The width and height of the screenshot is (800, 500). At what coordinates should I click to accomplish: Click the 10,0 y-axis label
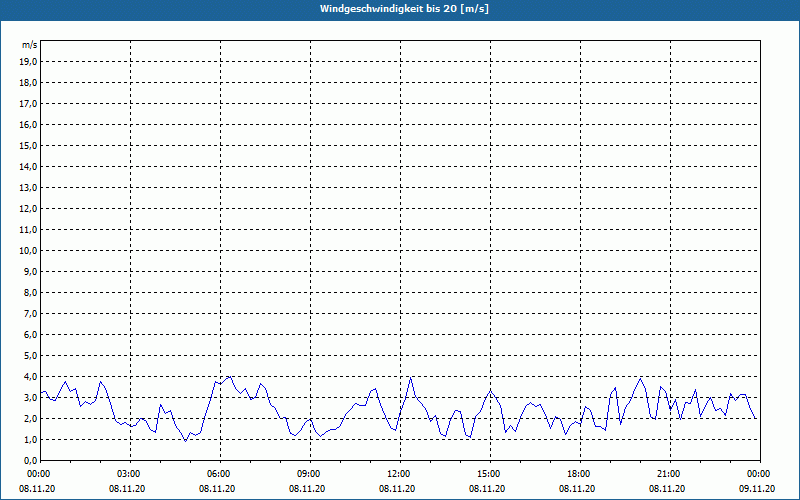pyautogui.click(x=29, y=250)
